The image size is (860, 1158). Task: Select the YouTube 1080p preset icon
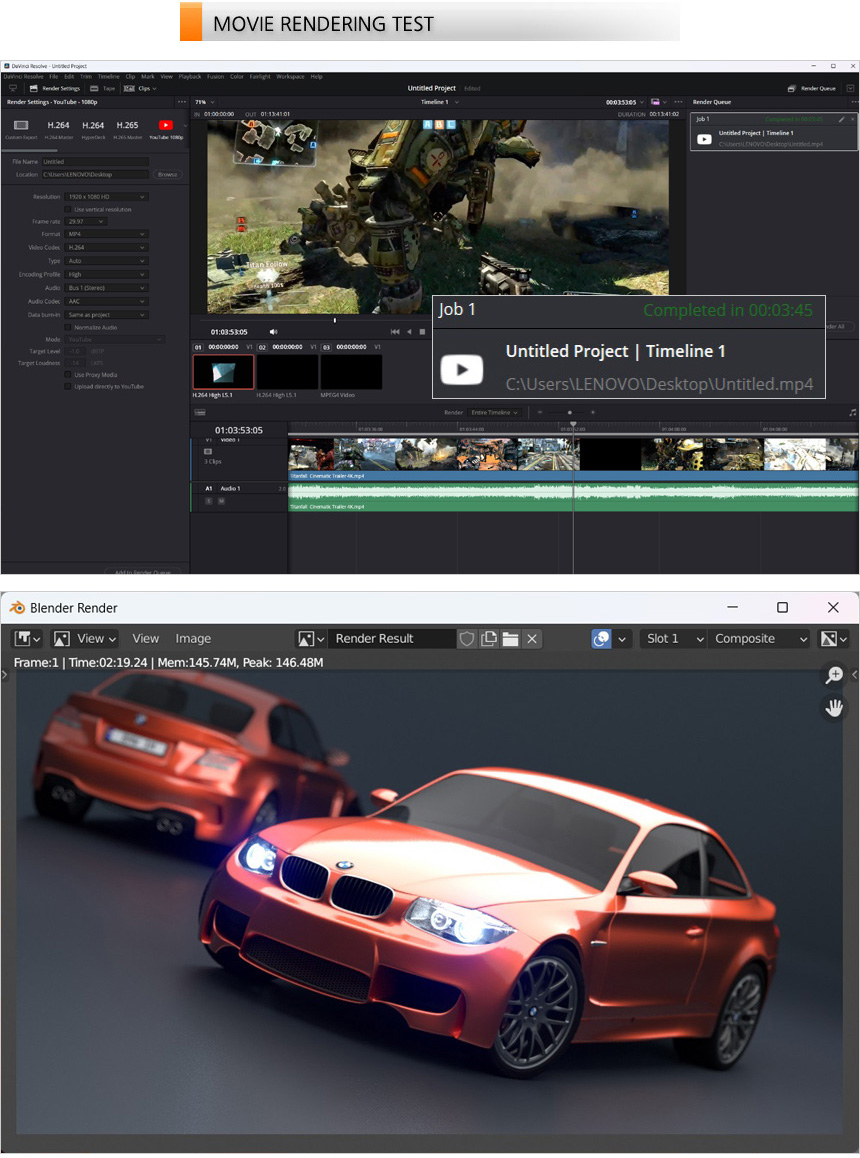point(165,126)
